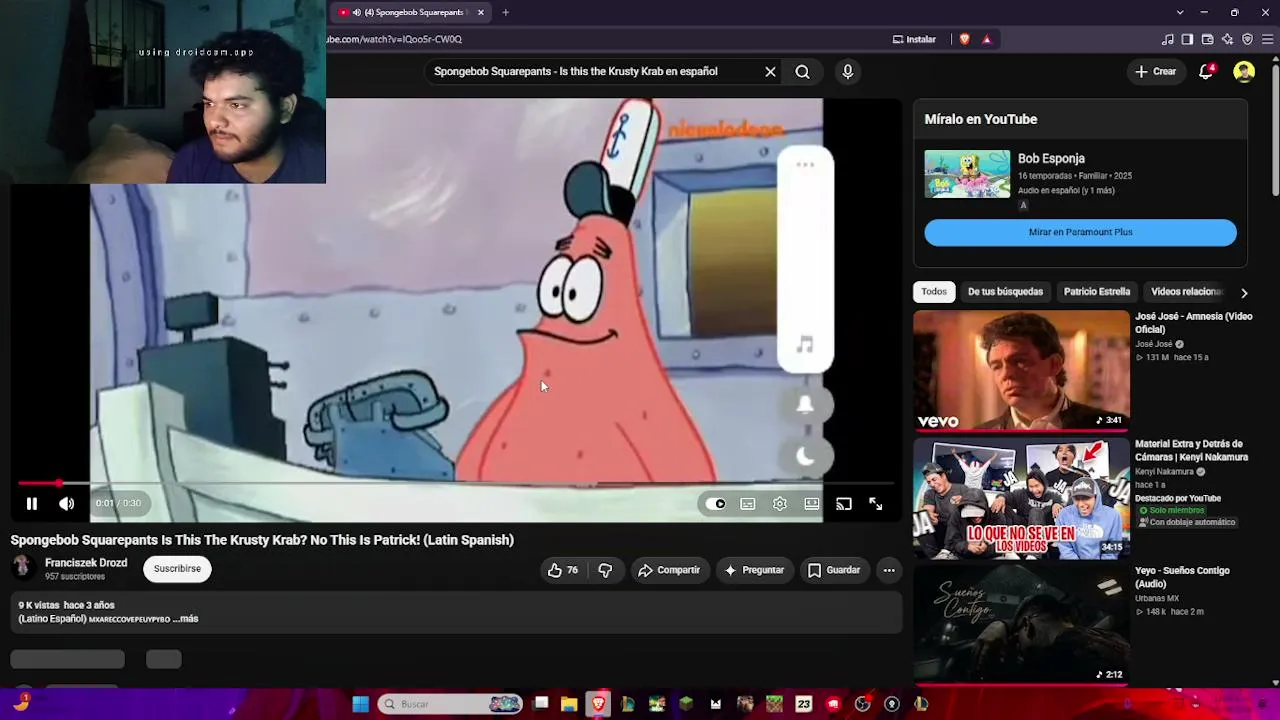Toggle the bell icon on video overlay
Viewport: 1280px width, 720px height.
point(805,405)
